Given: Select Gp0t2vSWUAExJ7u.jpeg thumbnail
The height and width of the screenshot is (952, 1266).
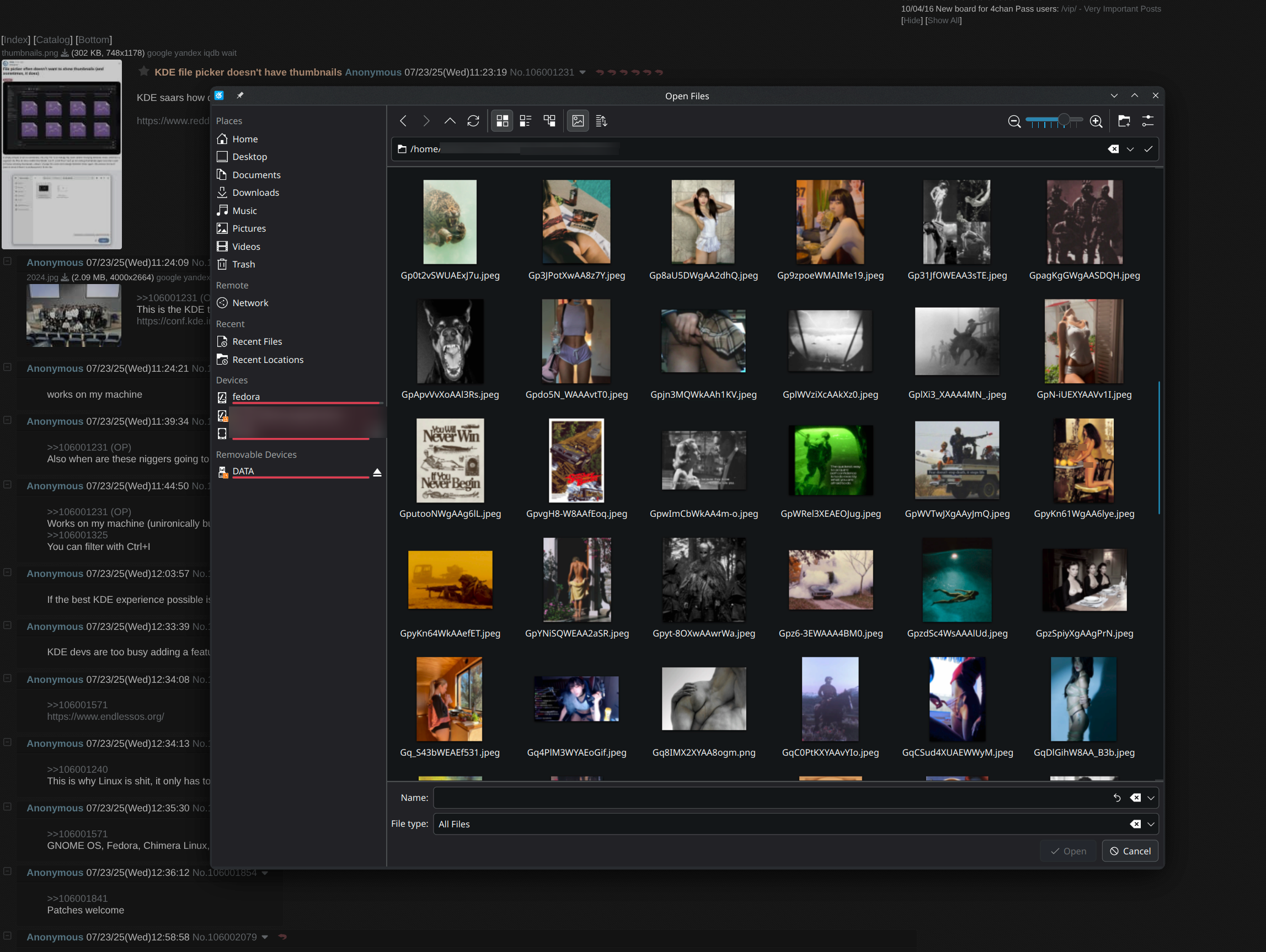Looking at the screenshot, I should (x=450, y=222).
